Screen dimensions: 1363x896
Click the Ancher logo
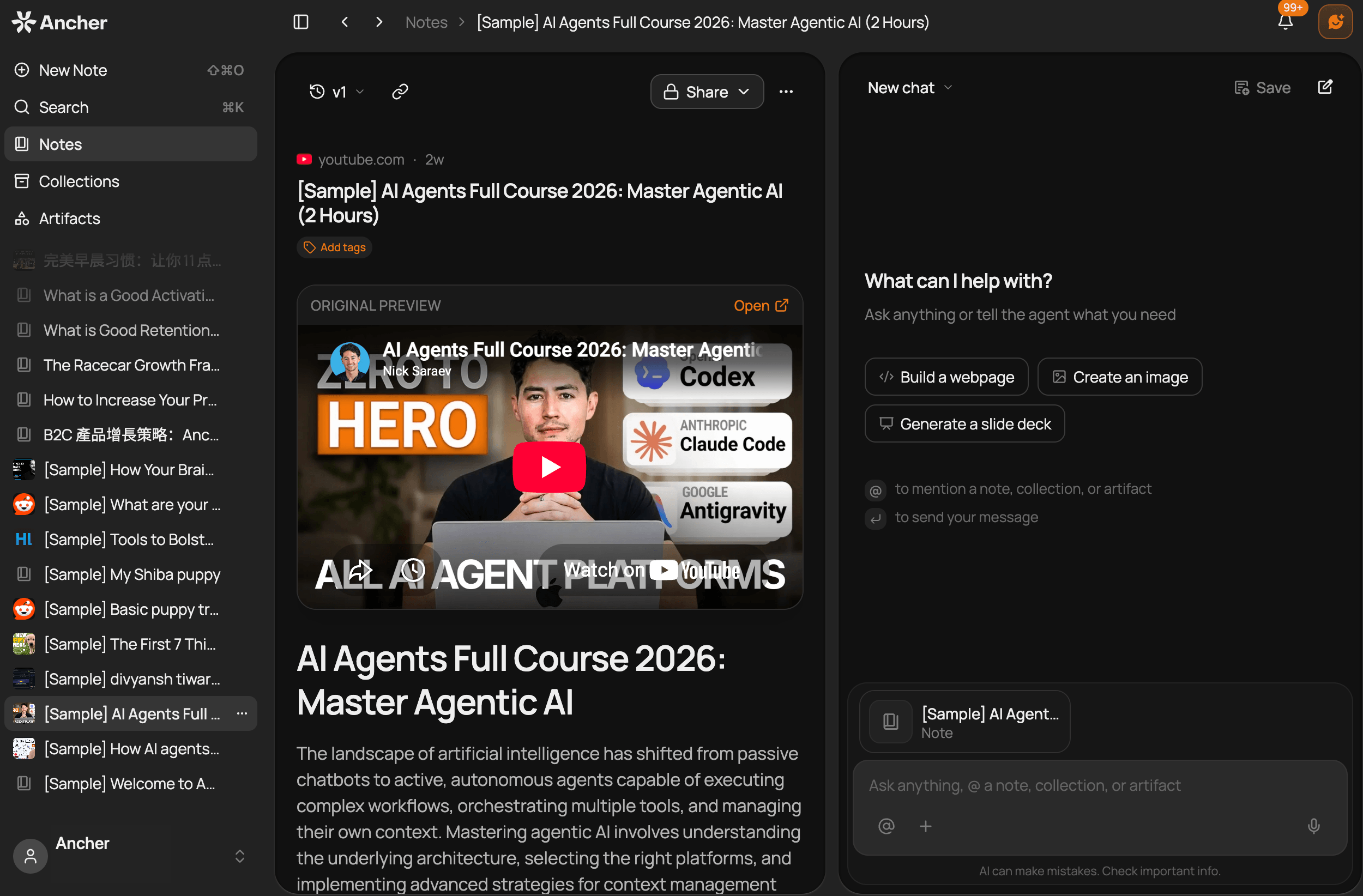pos(59,22)
